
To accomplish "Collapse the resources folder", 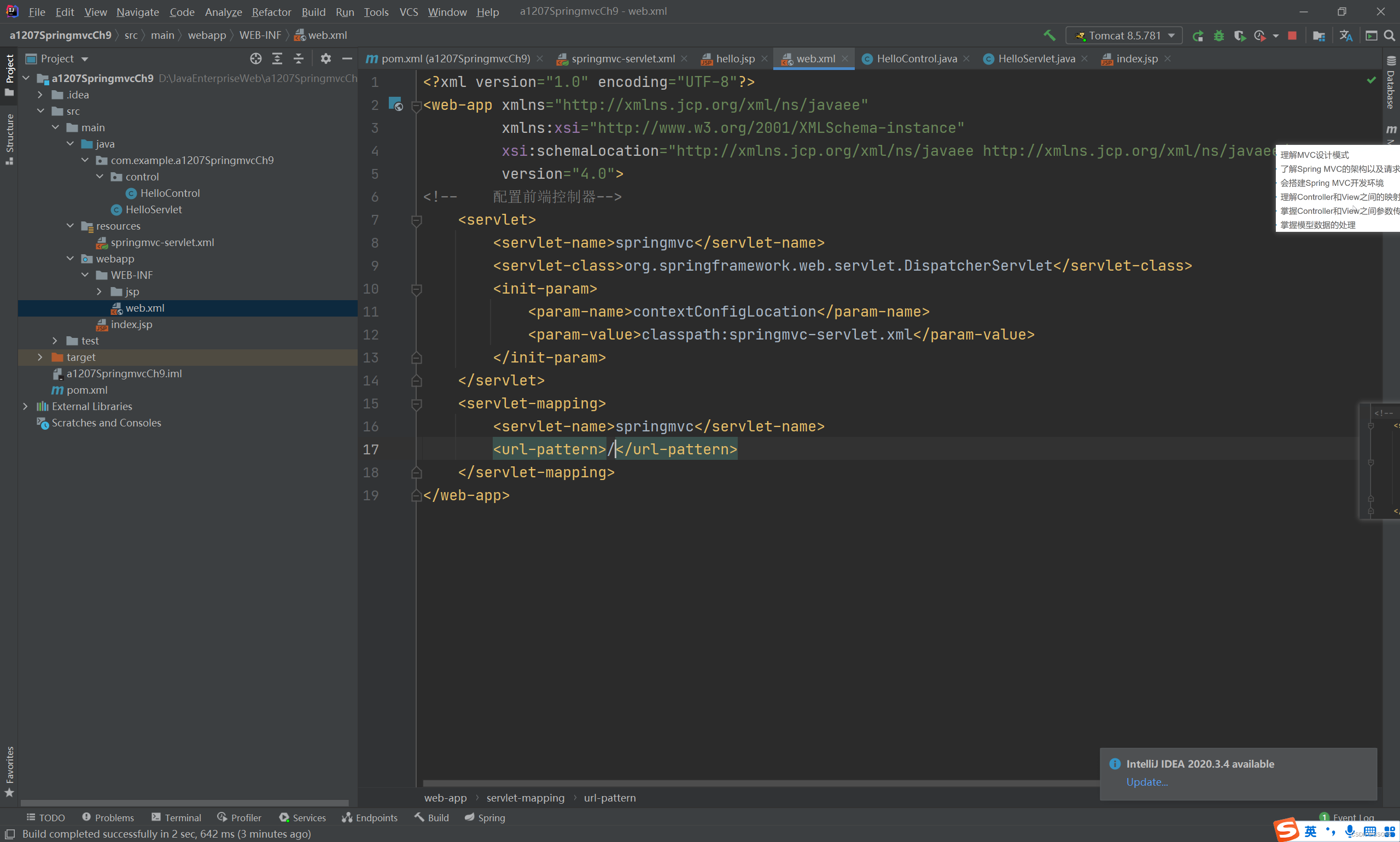I will (x=70, y=226).
